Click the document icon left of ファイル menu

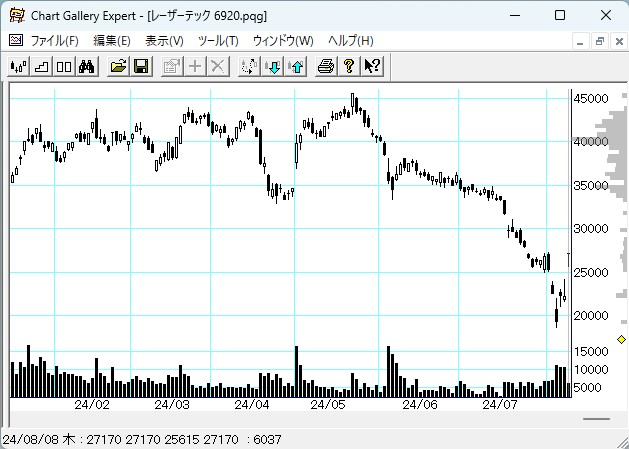(x=15, y=41)
